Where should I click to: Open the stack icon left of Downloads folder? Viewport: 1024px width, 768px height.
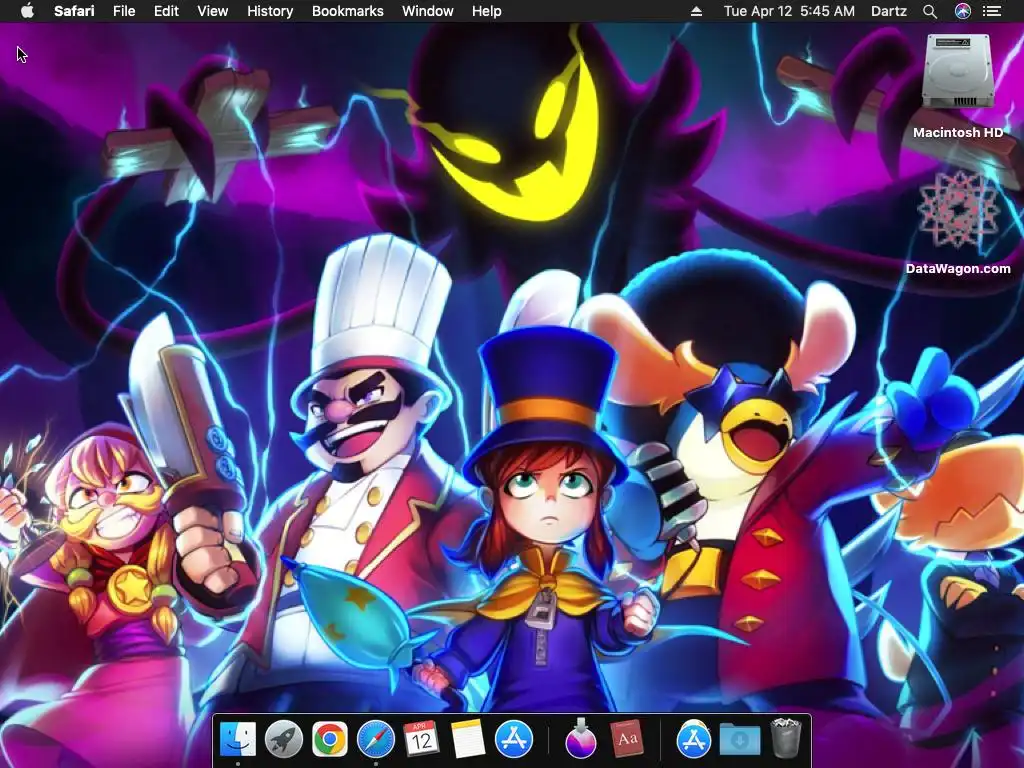tap(694, 739)
